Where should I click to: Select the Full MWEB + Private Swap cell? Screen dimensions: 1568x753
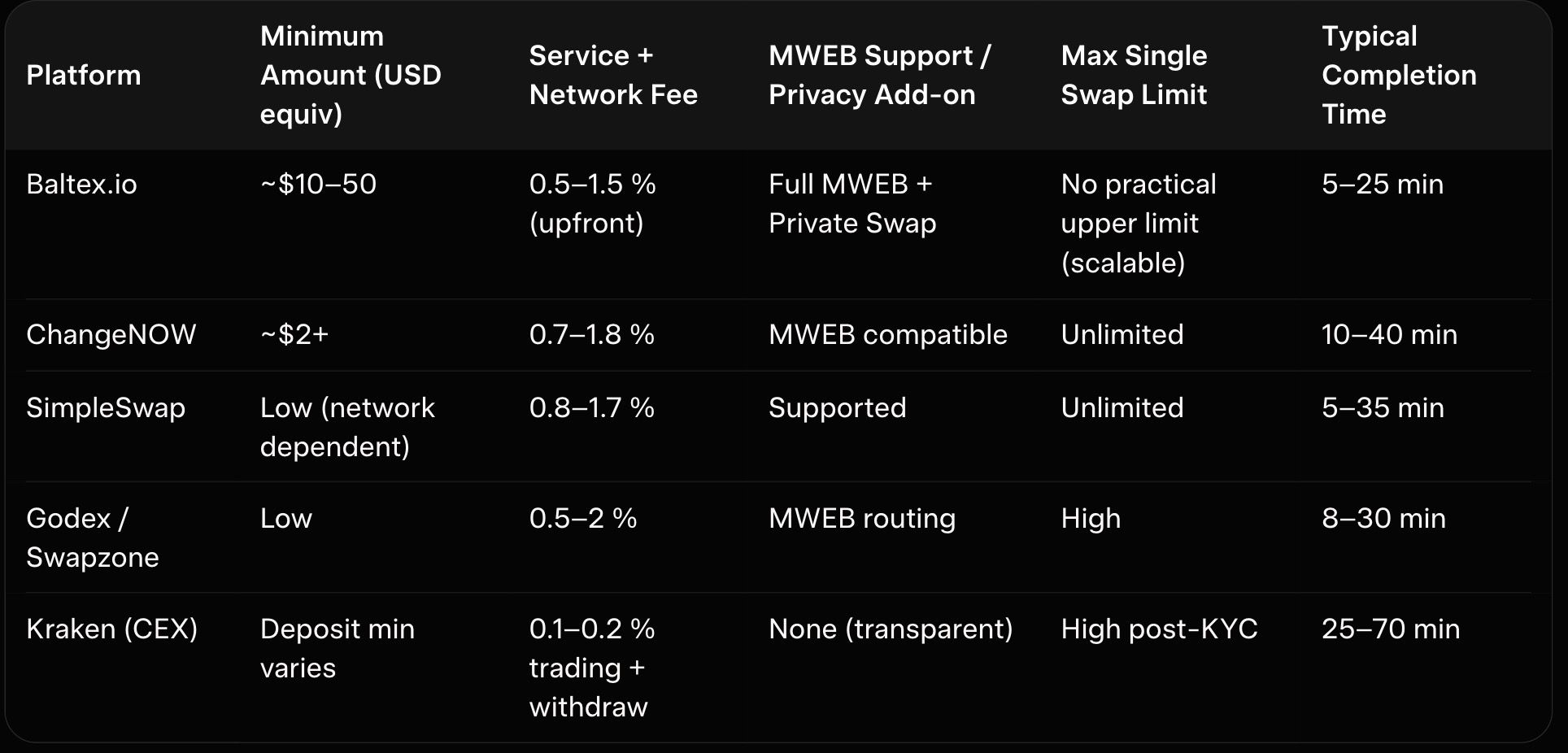pos(852,204)
